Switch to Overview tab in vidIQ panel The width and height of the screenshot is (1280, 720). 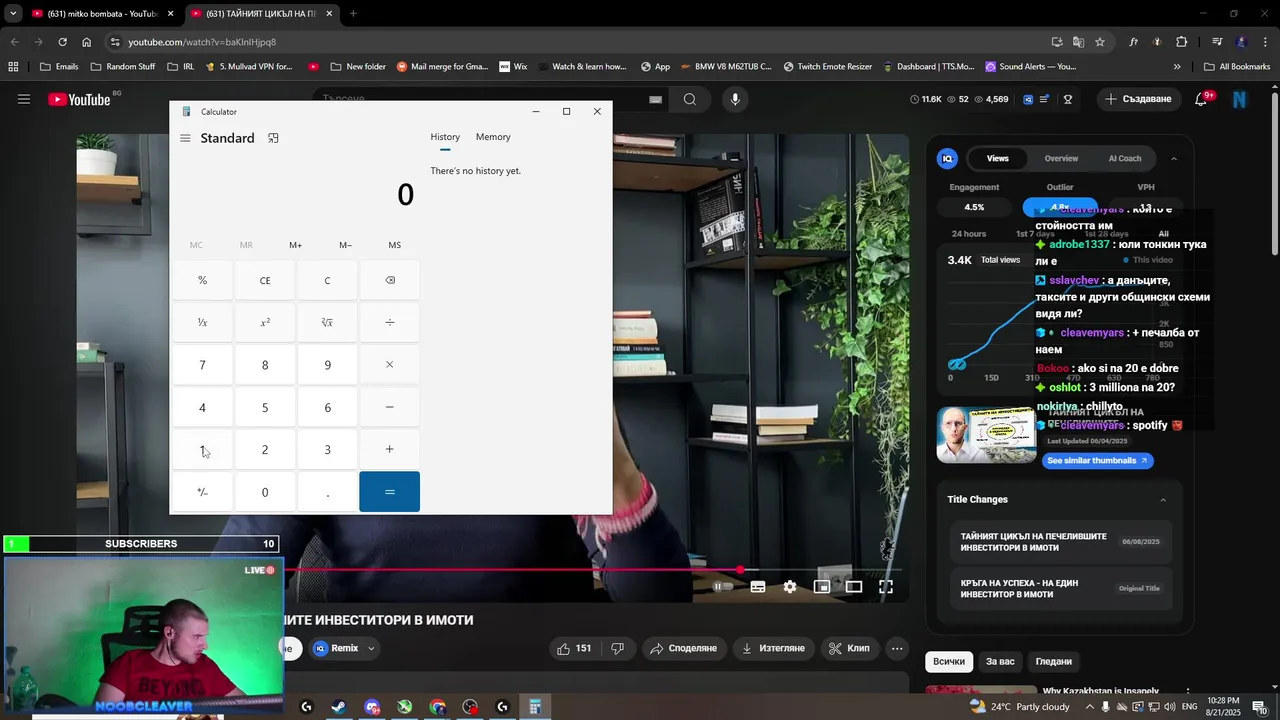1061,158
